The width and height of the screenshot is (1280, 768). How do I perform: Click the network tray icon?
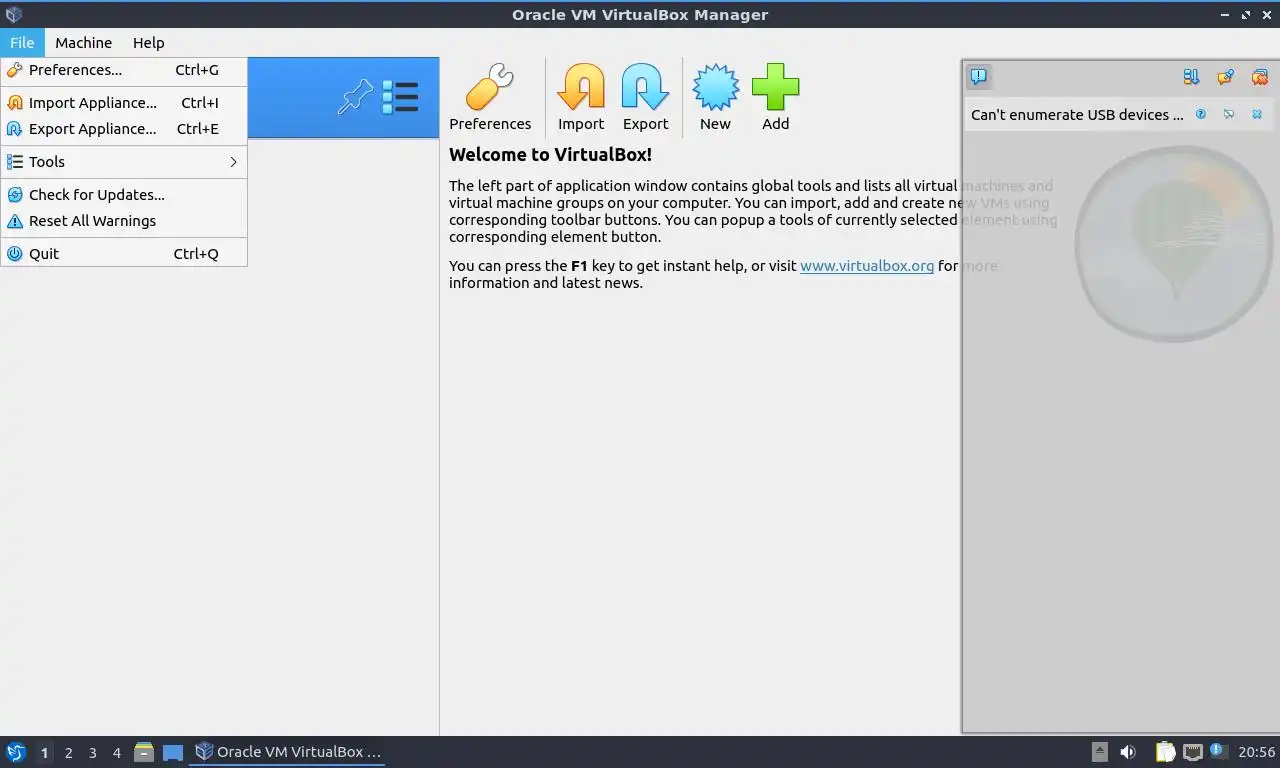[x=1192, y=752]
